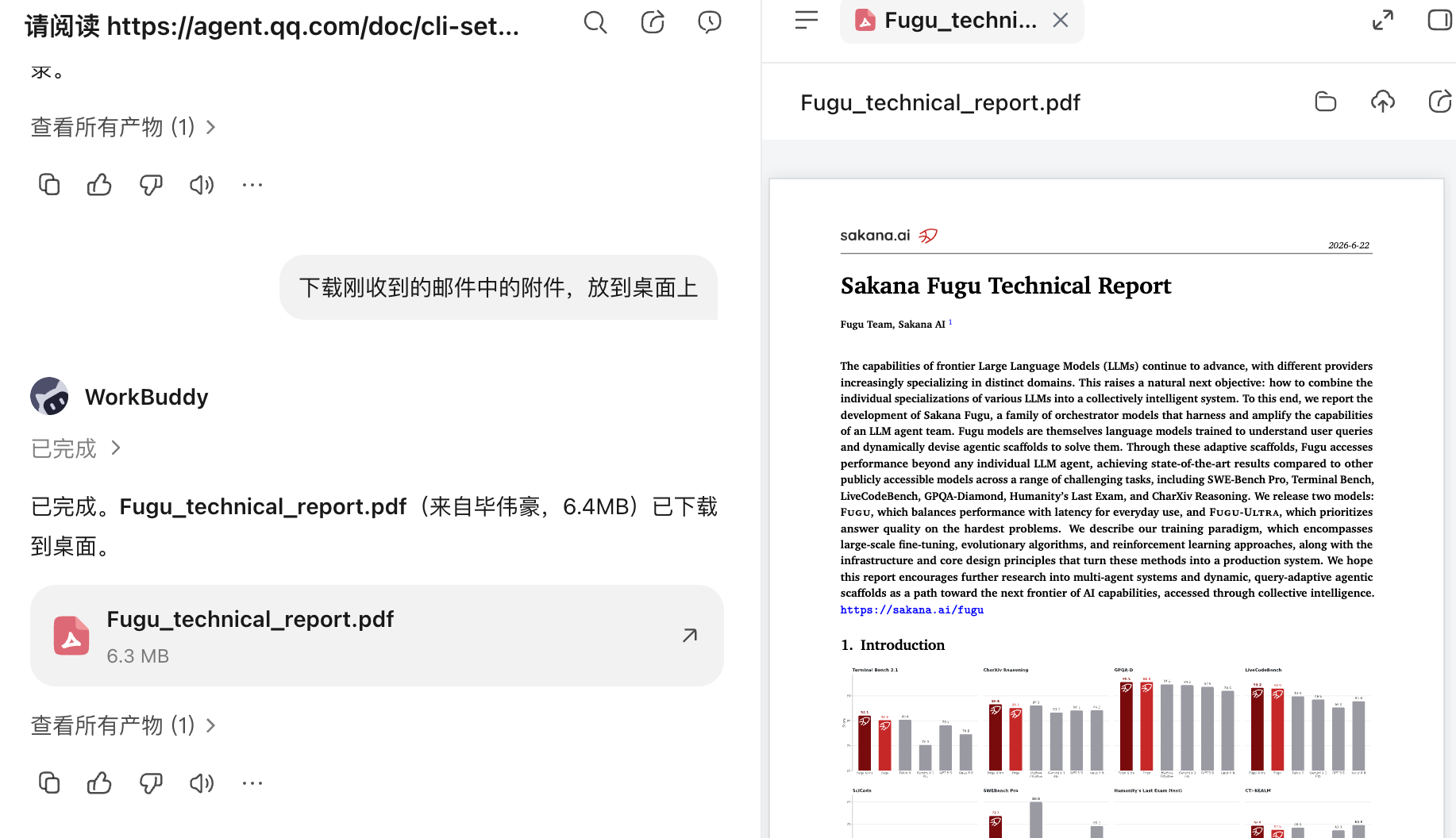The height and width of the screenshot is (838, 1456).
Task: Click the 1. Introduction heading
Action: click(893, 645)
